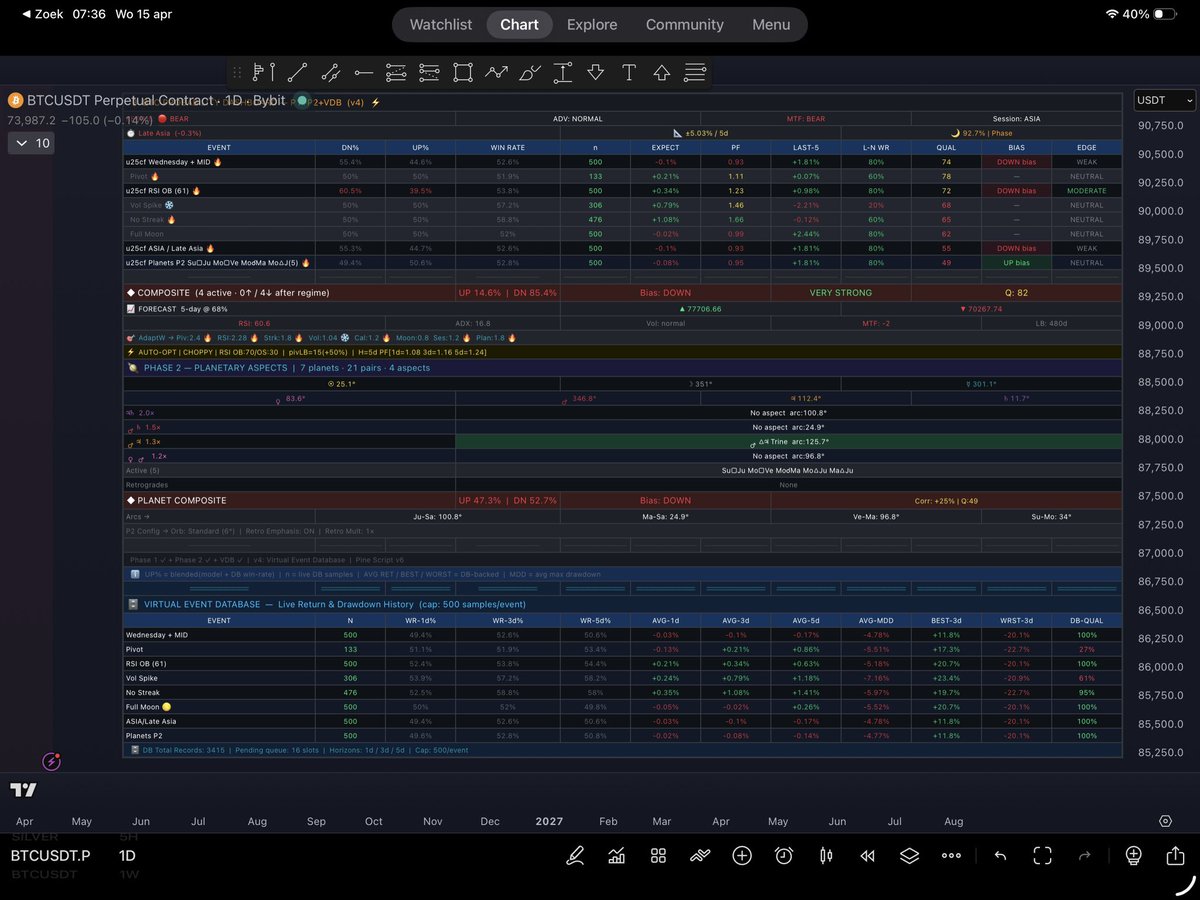Viewport: 1200px width, 900px height.
Task: Select the brush drawing tool
Action: [x=530, y=72]
